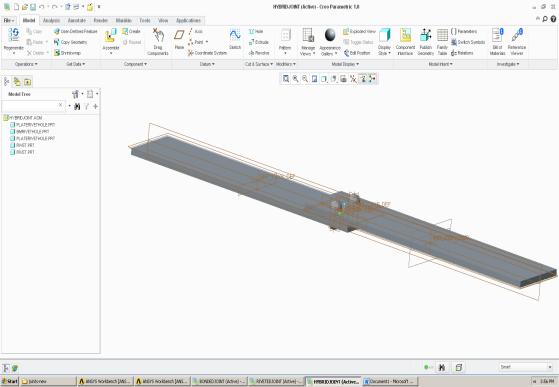
Task: Select HYBRIDJOINT.ASM in the model tree
Action: 23,118
